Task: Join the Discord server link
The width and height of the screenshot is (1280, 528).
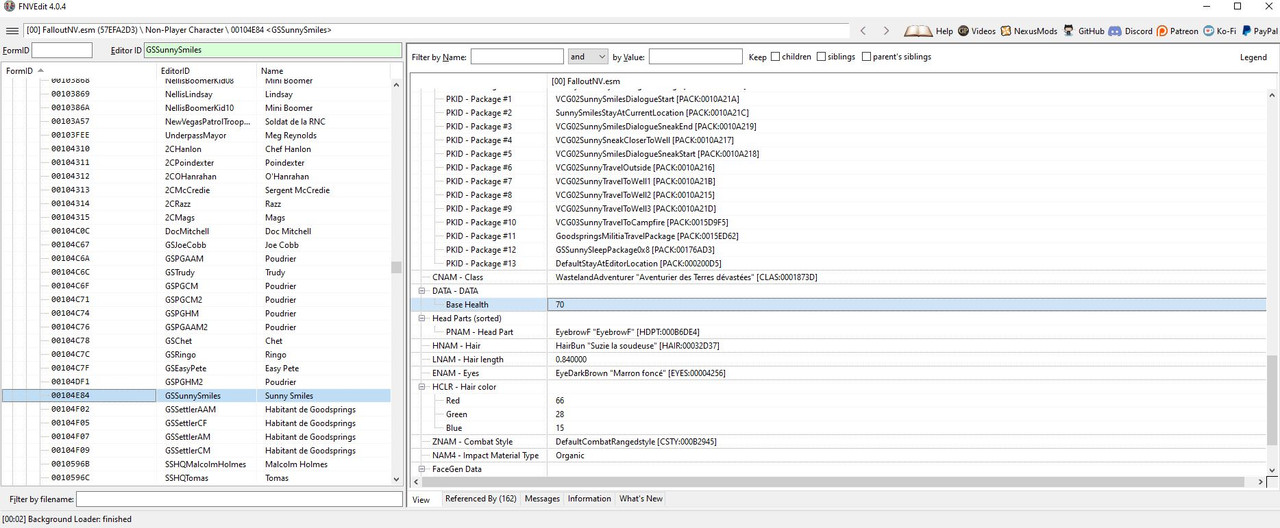Action: (1130, 31)
